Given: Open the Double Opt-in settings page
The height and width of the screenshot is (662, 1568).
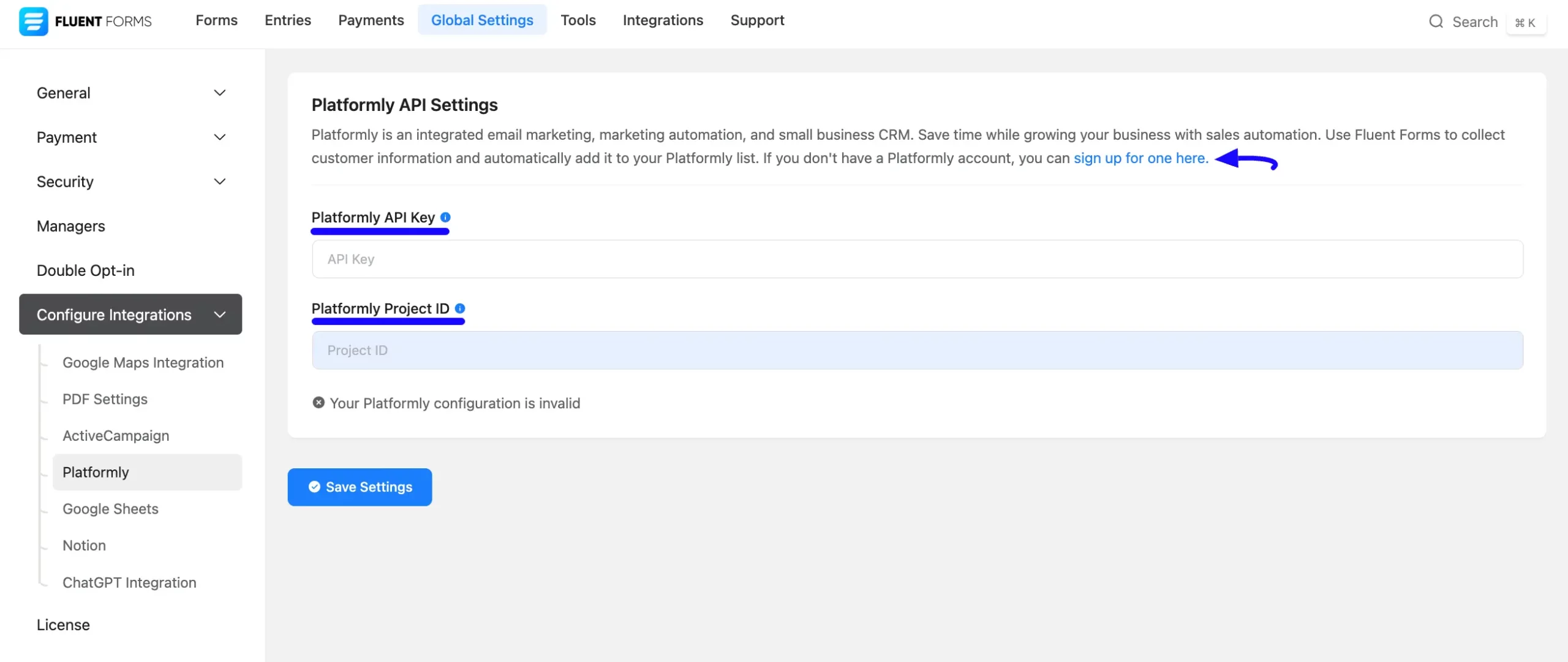Looking at the screenshot, I should [x=86, y=270].
